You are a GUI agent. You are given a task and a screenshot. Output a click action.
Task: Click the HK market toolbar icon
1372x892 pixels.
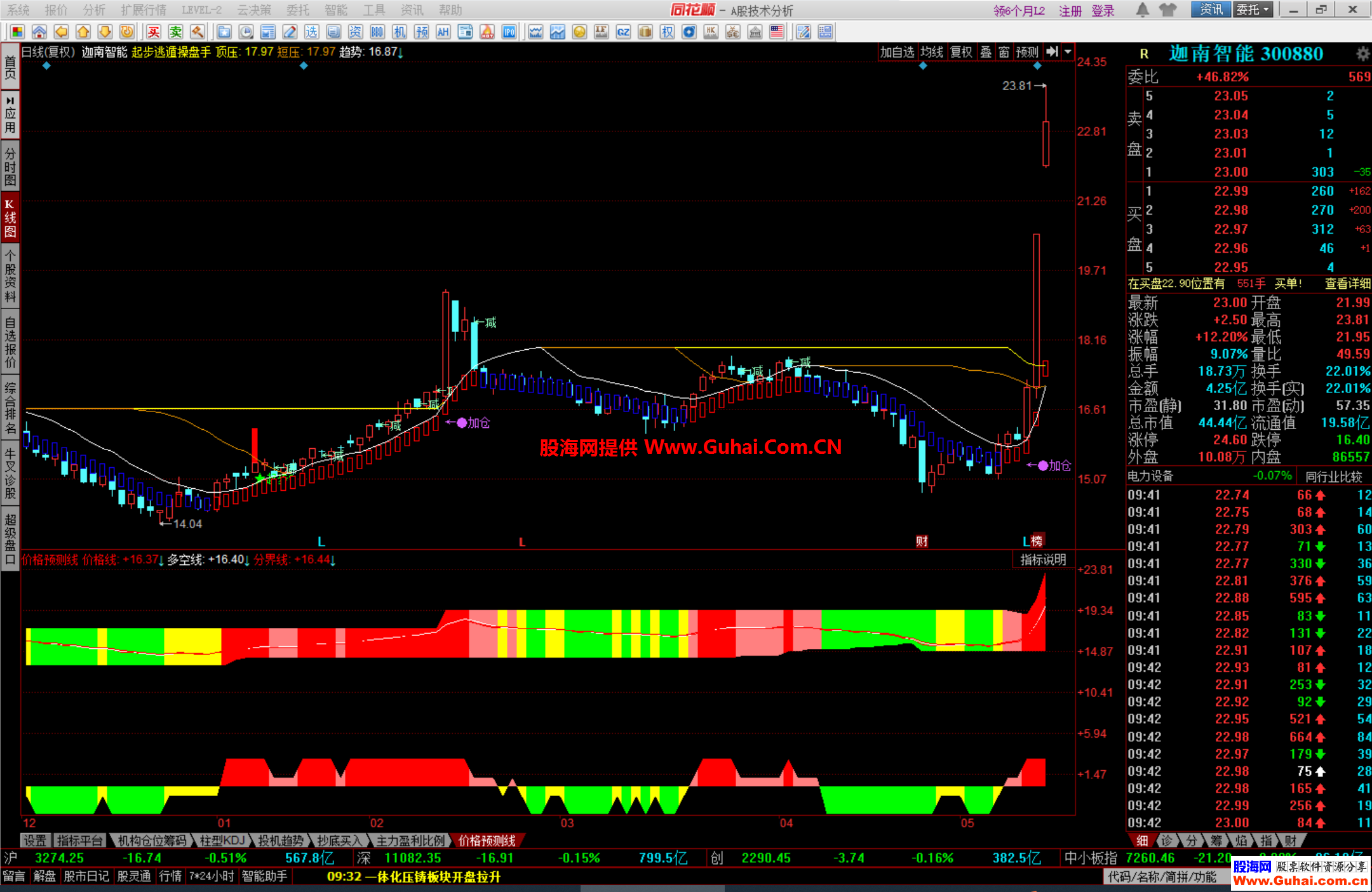tap(711, 32)
